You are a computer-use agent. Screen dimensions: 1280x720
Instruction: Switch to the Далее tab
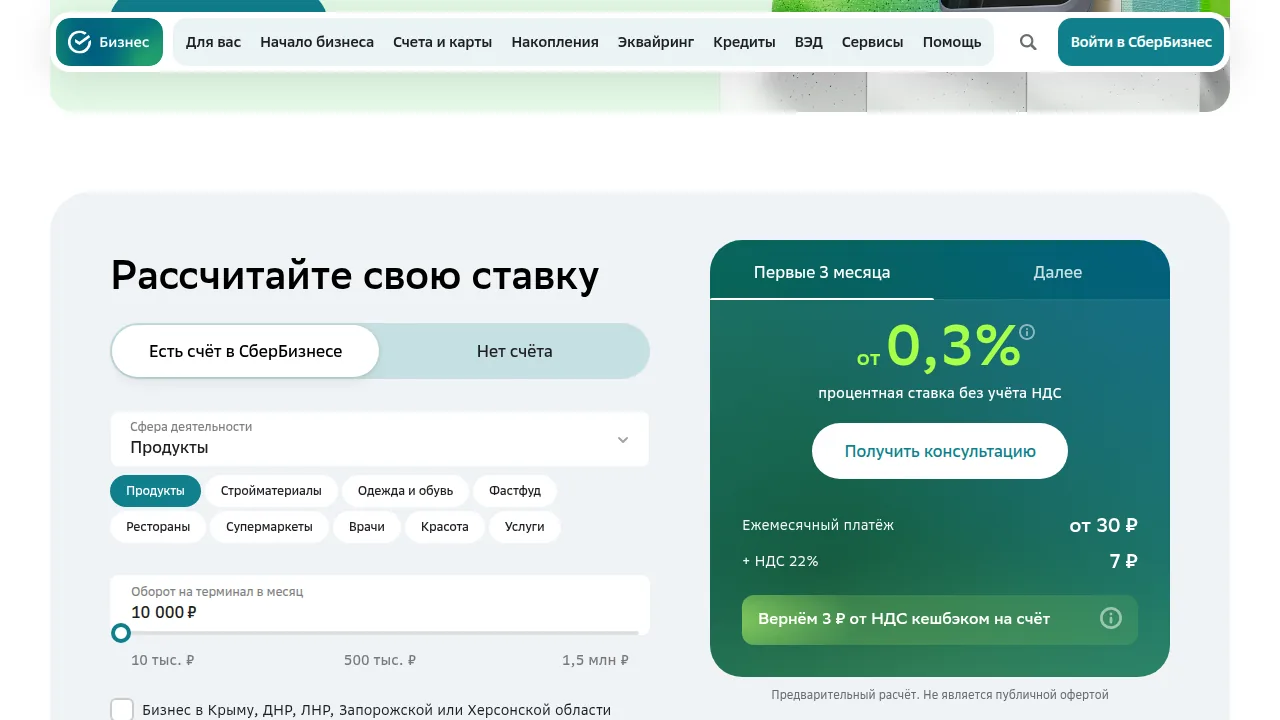1058,272
